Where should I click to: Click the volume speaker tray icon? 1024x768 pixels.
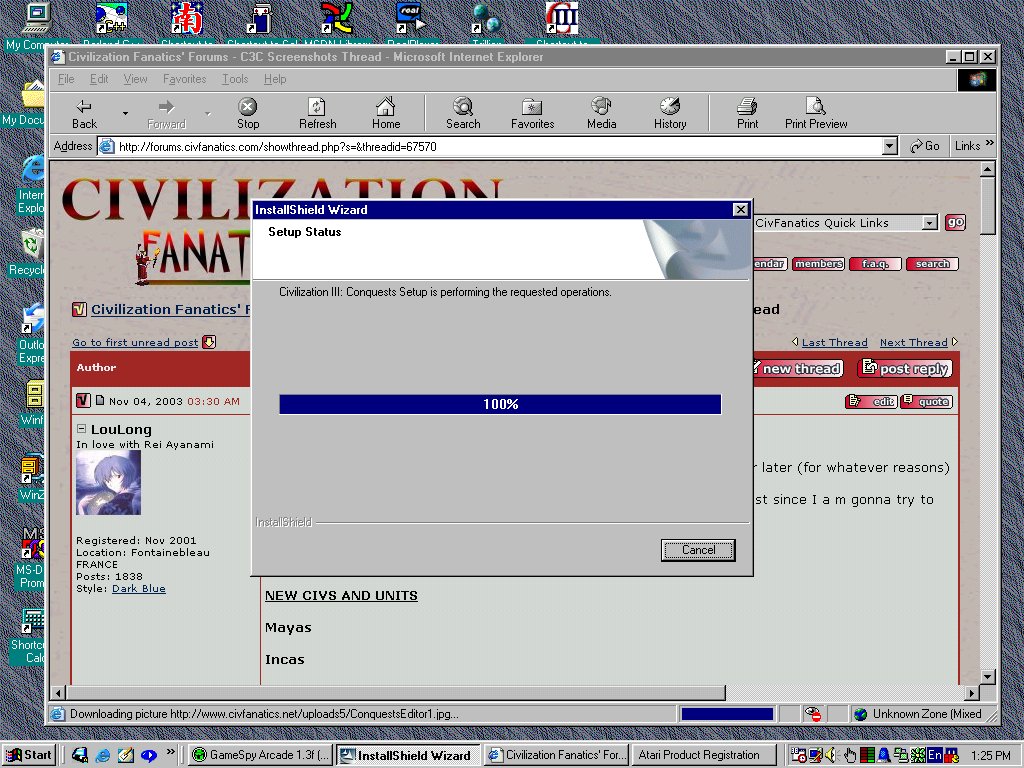831,755
